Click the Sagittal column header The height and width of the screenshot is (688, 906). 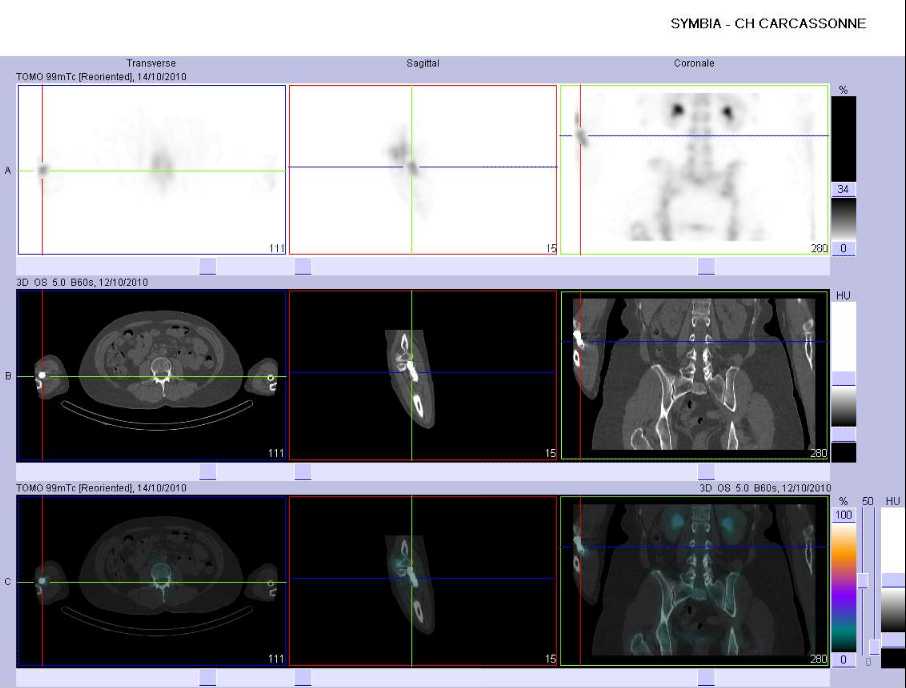[422, 63]
